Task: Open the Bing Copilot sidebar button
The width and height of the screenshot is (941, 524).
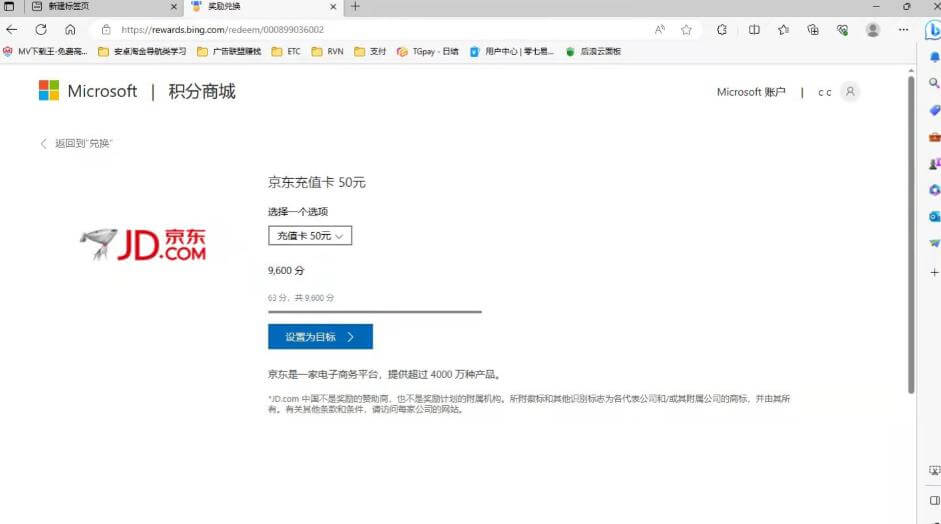Action: coord(933,30)
